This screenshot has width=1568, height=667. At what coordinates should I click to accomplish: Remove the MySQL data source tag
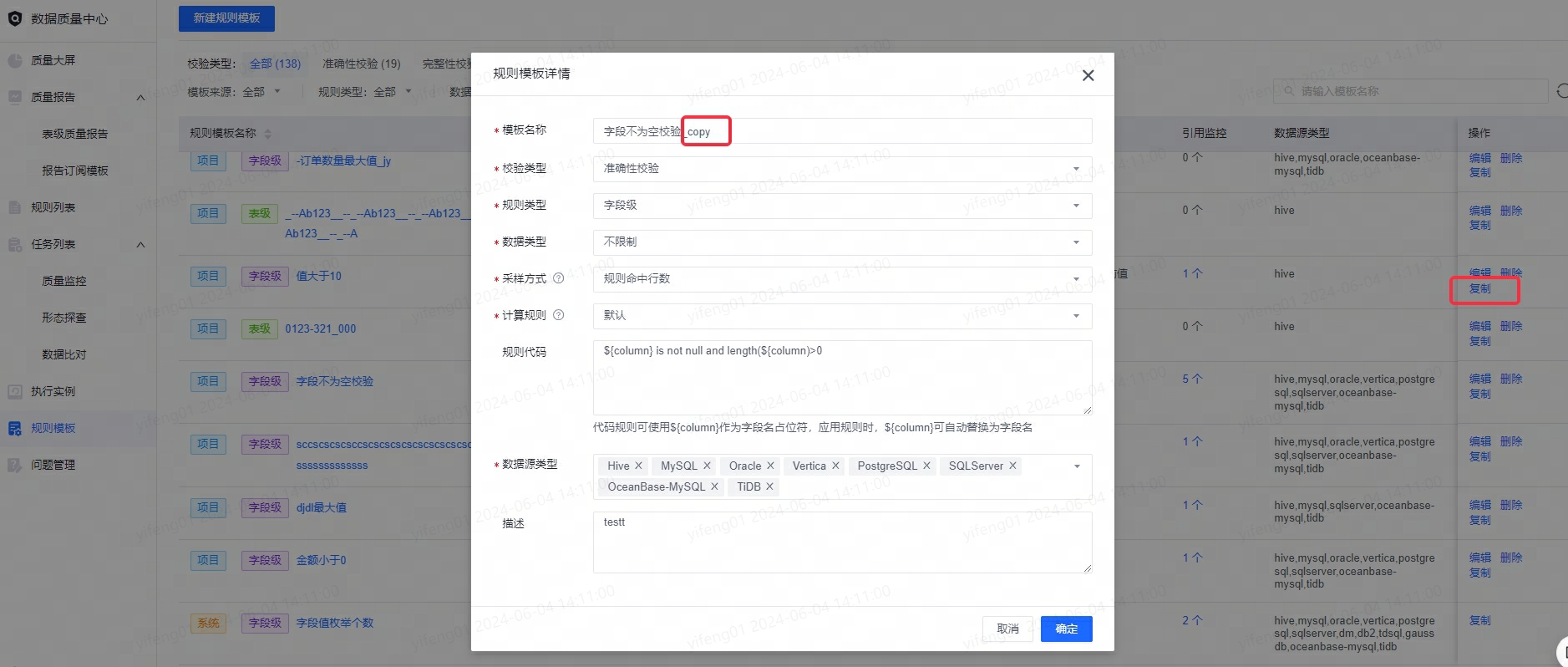pyautogui.click(x=707, y=466)
